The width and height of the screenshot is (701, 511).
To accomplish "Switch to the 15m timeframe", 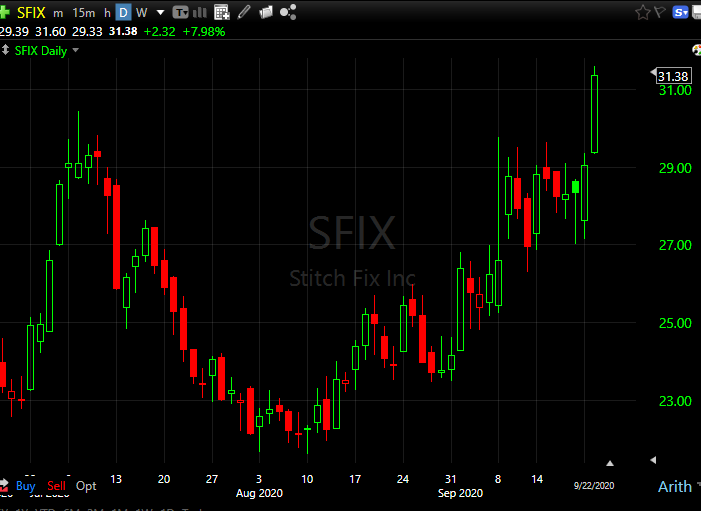I will pyautogui.click(x=84, y=13).
